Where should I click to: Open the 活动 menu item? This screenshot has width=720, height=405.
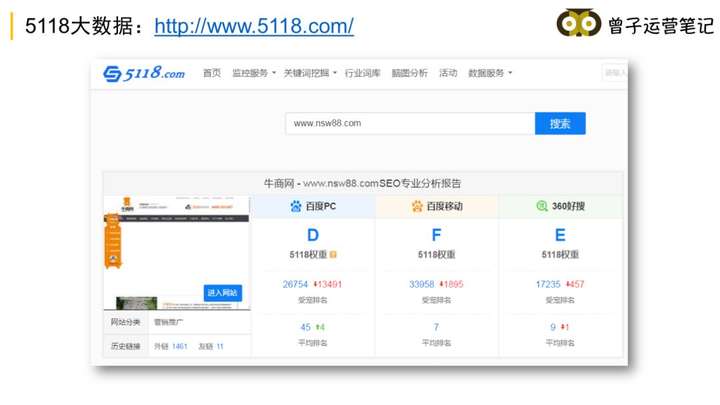point(448,73)
